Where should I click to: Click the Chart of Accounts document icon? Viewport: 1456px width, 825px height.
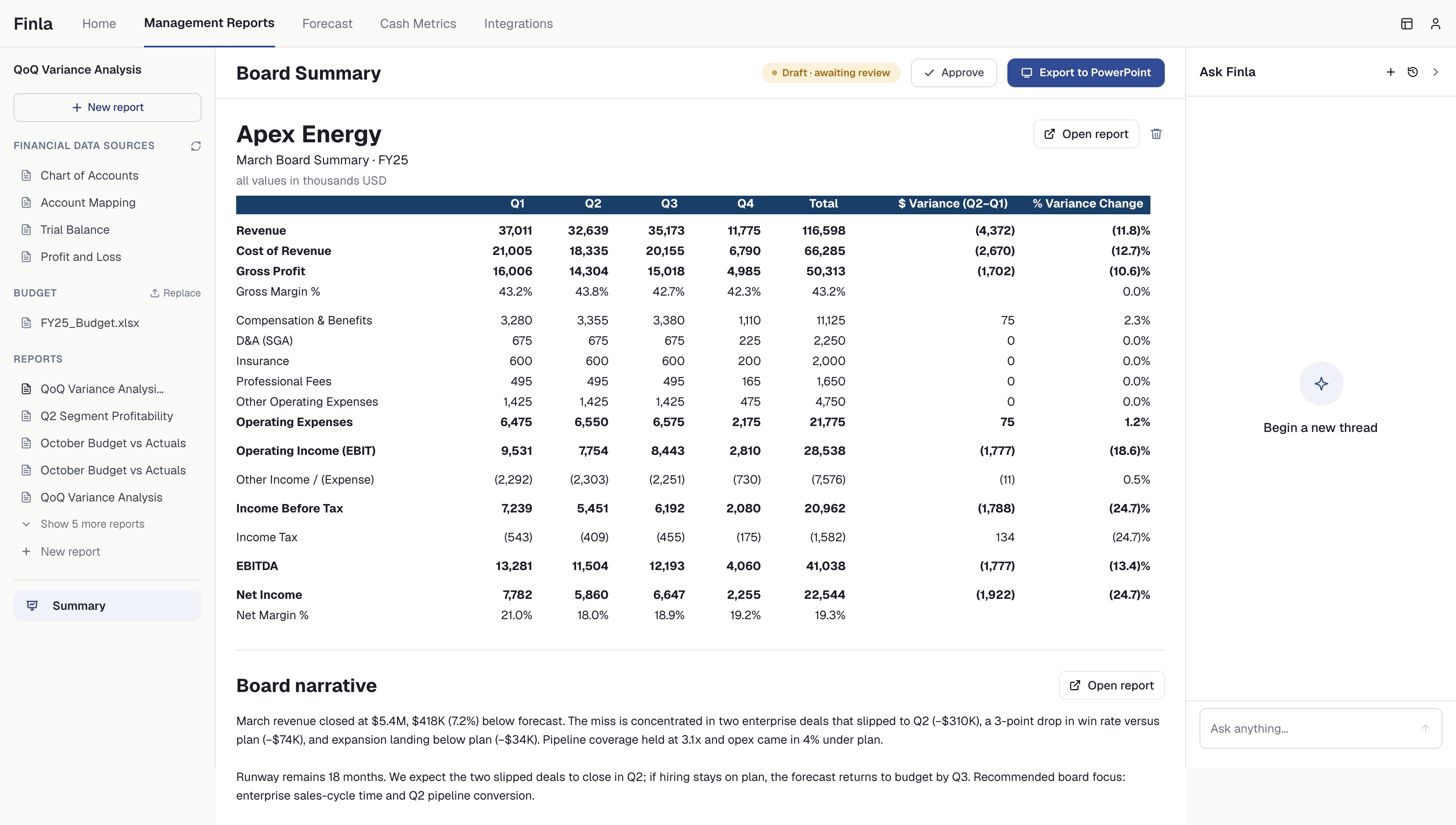pyautogui.click(x=26, y=176)
